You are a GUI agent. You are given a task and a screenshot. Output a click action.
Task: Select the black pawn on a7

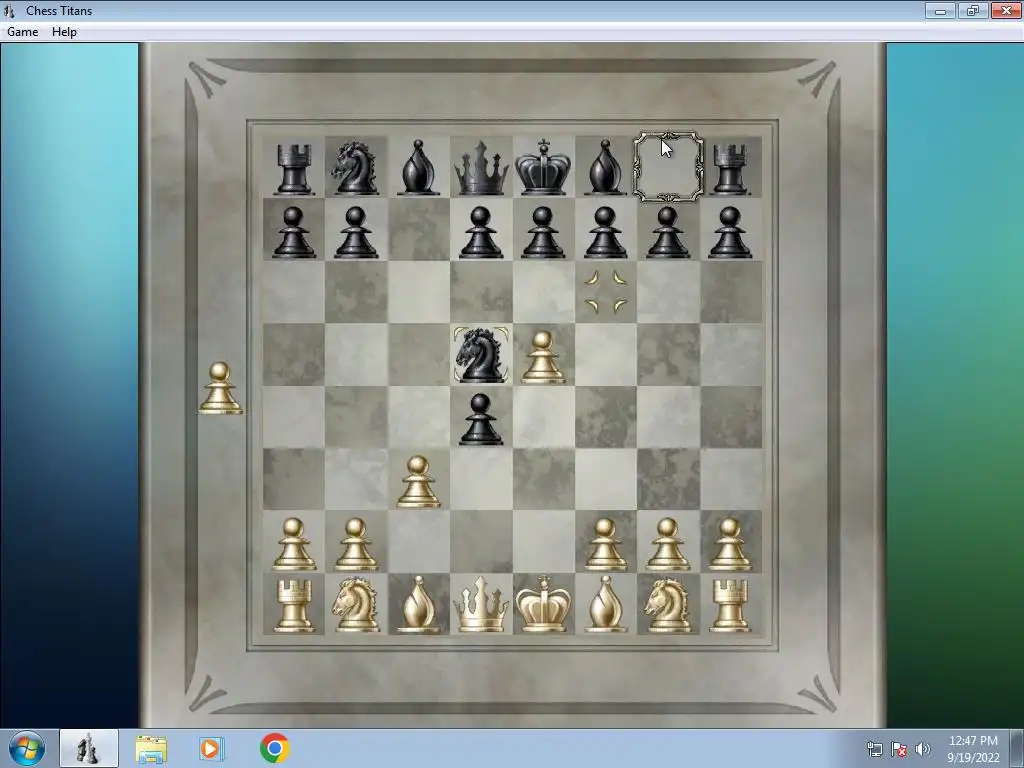click(293, 232)
